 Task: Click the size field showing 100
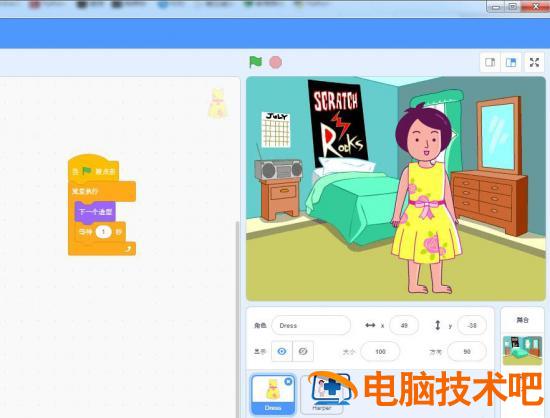[380, 351]
